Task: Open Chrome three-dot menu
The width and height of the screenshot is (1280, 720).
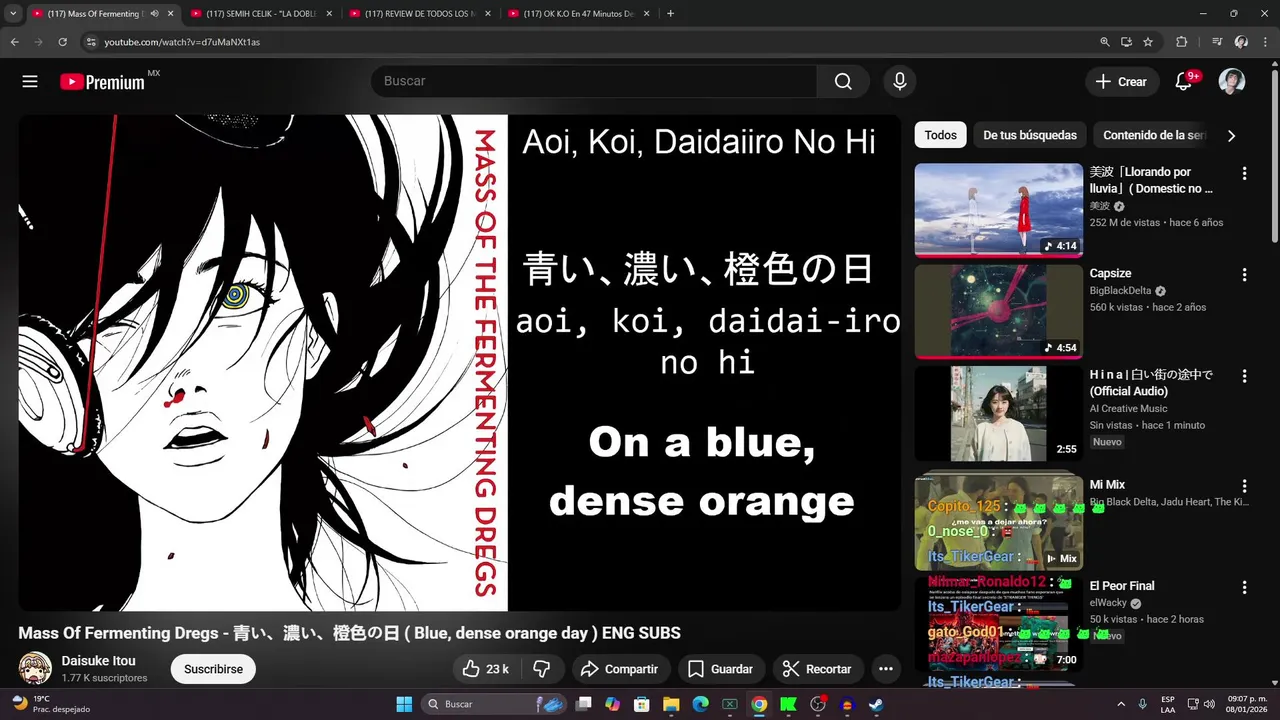Action: [x=1265, y=42]
